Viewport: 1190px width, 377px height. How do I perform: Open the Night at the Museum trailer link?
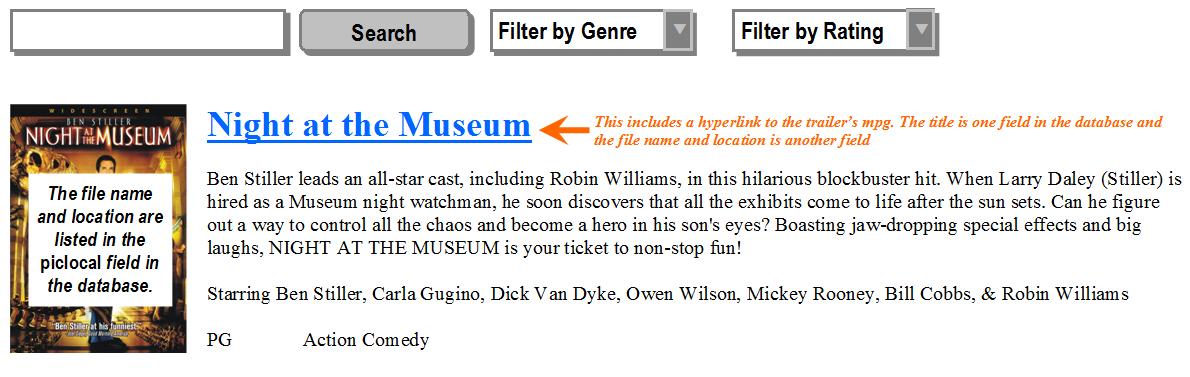click(x=369, y=125)
